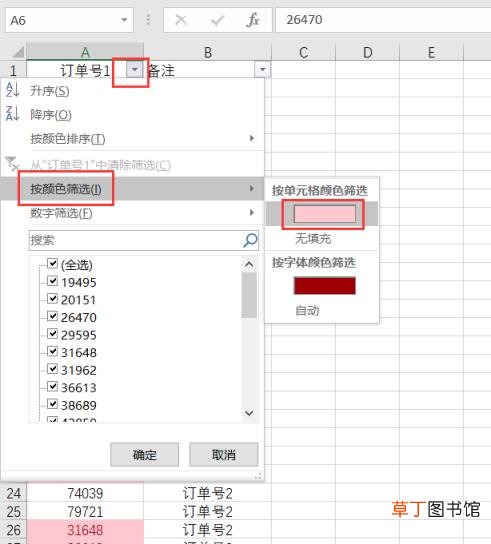Click the select-all corner triangle of the sheet
The width and height of the screenshot is (491, 544).
(x=18, y=52)
